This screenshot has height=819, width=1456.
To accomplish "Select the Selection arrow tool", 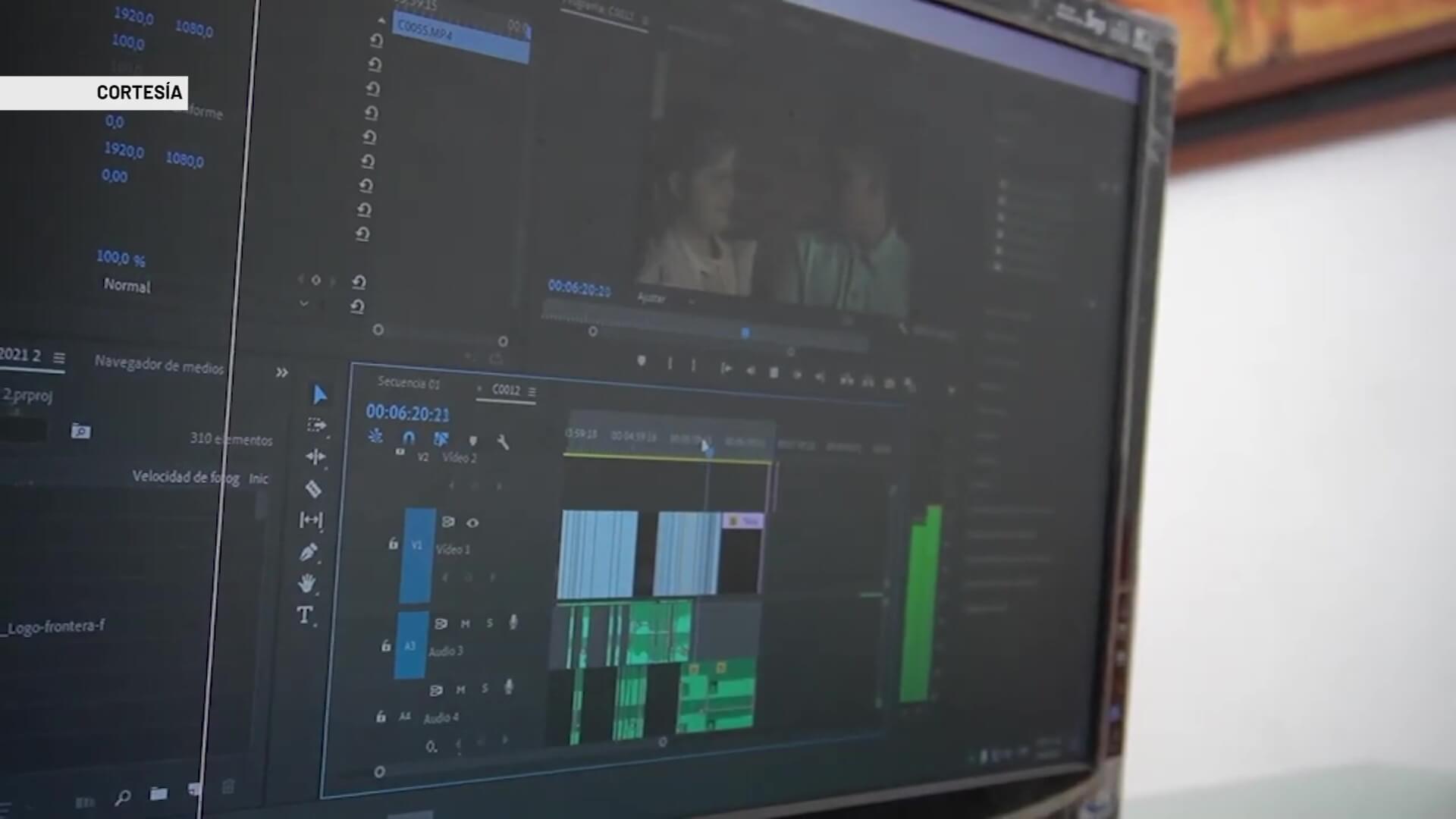I will (x=320, y=394).
